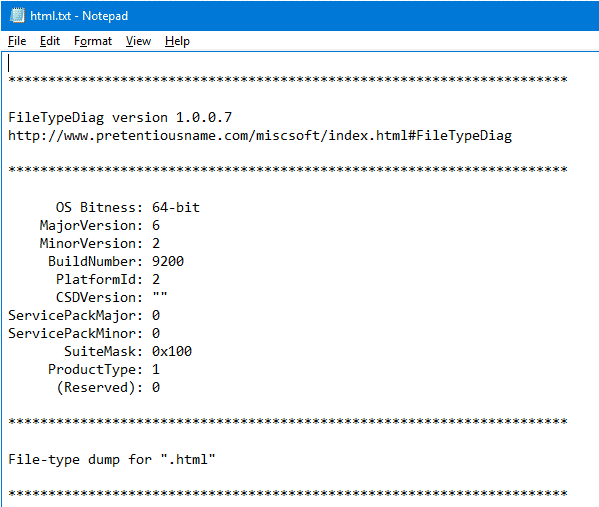The height and width of the screenshot is (507, 599).
Task: Click the ServicePackMajor: 0 line
Action: click(84, 316)
